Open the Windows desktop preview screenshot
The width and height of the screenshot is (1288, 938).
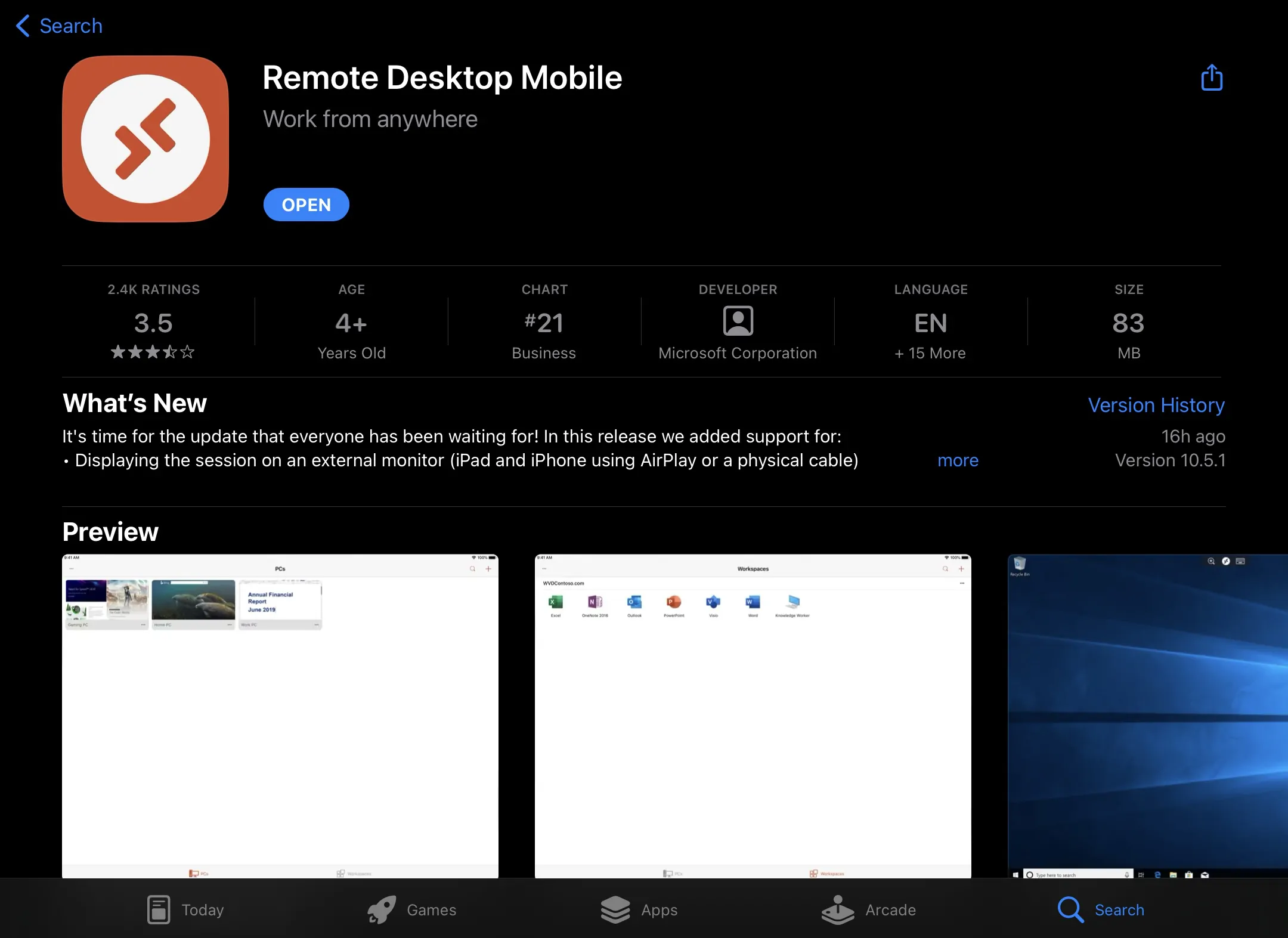[x=1148, y=716]
